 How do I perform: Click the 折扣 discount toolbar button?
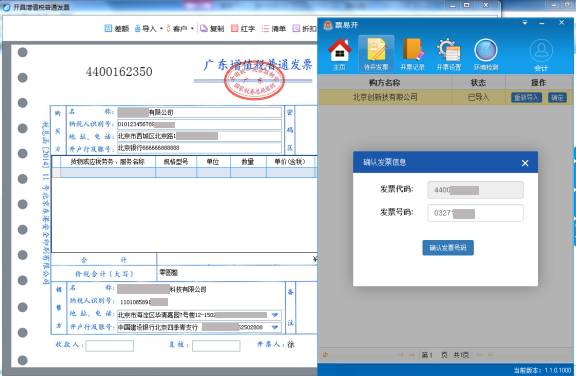coord(304,28)
